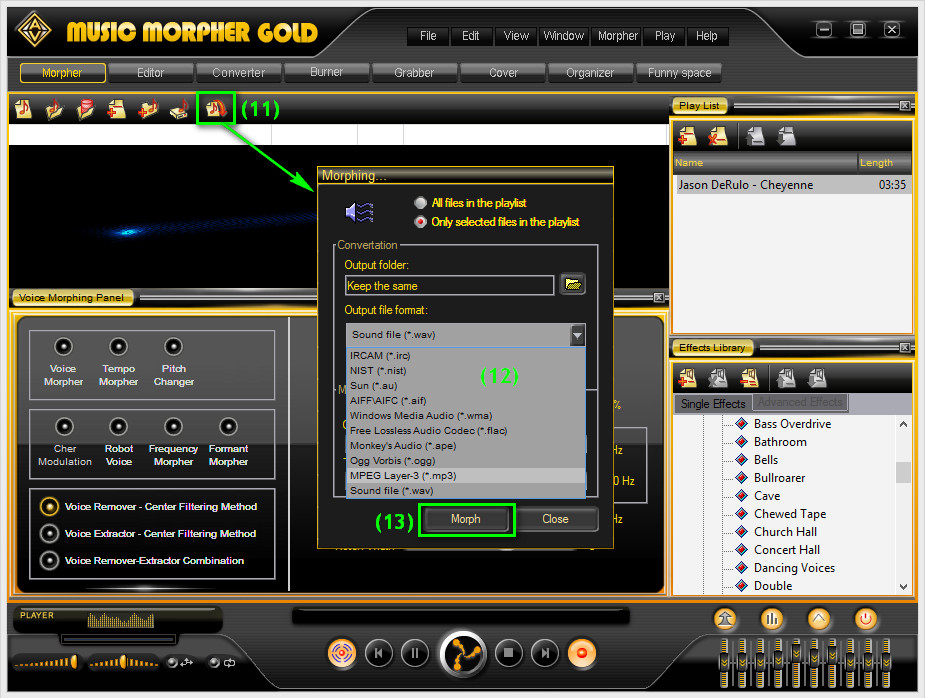Open the Editor module tab

(x=150, y=73)
